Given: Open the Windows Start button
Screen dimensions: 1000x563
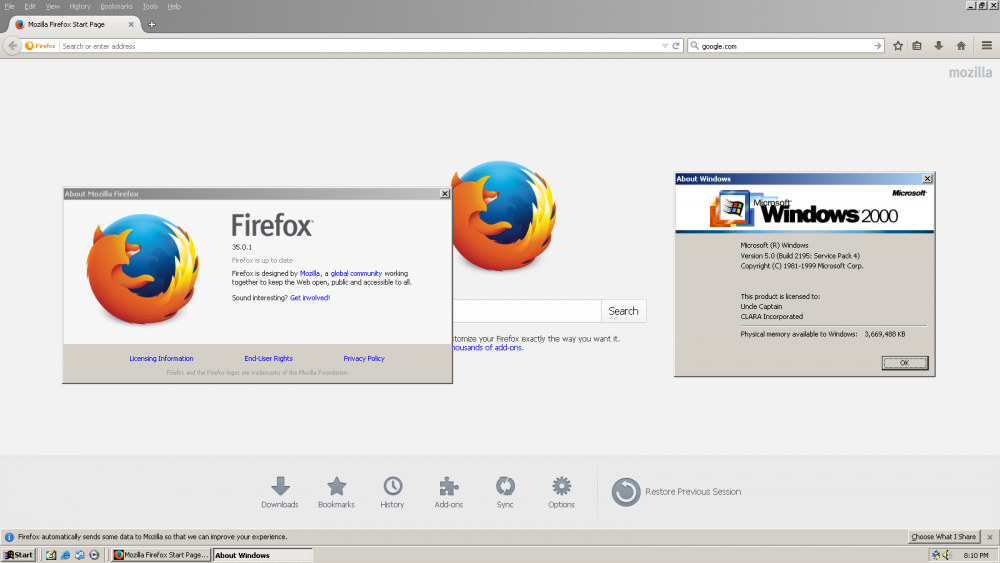Looking at the screenshot, I should [x=18, y=555].
